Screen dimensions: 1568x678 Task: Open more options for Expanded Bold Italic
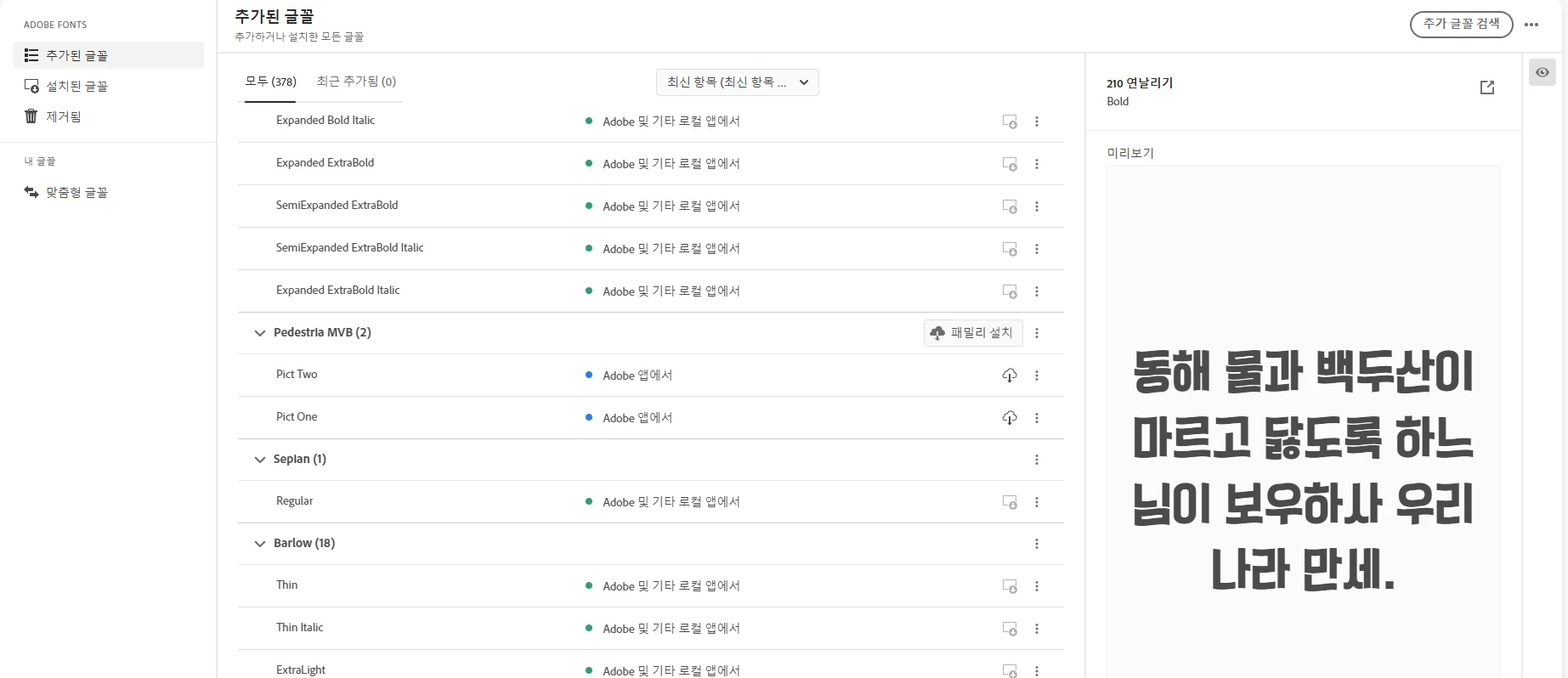(x=1037, y=121)
